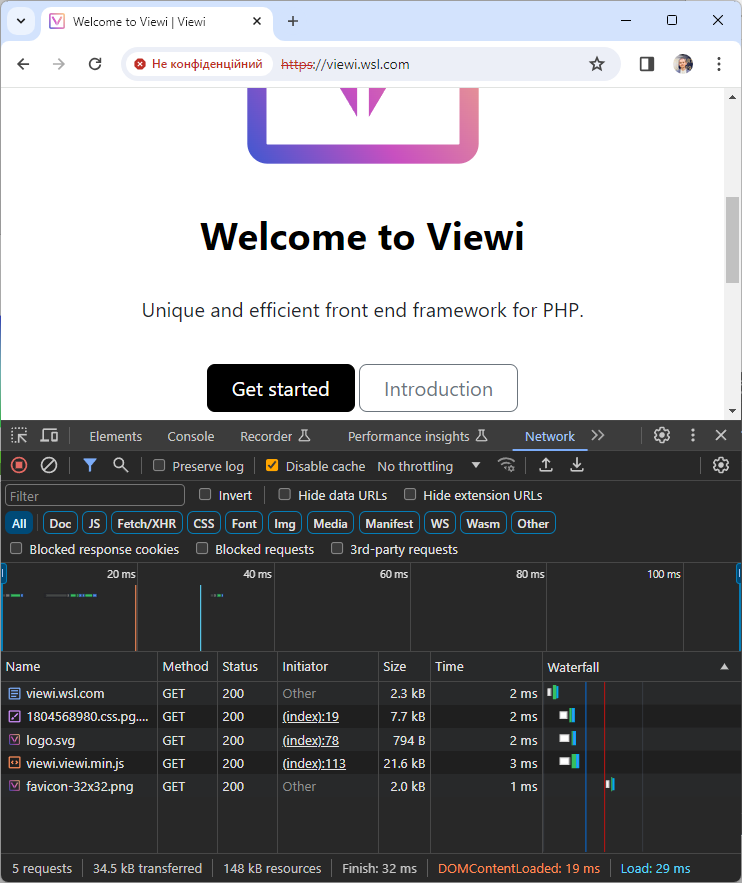
Task: Switch to the Recorder tab
Action: pyautogui.click(x=275, y=436)
